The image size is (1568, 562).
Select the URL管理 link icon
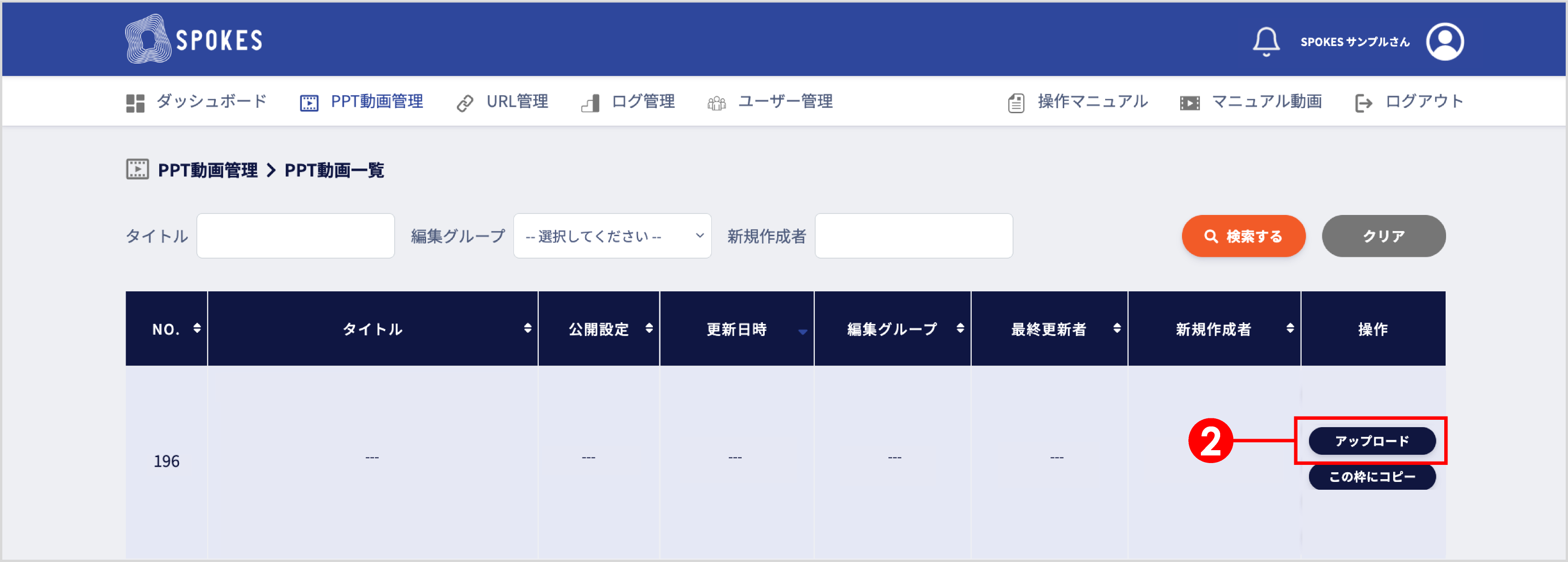pos(466,102)
